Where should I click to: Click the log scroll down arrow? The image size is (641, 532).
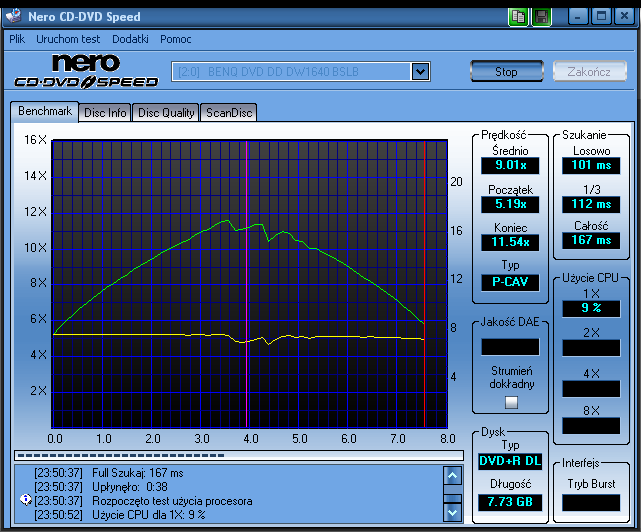[453, 512]
